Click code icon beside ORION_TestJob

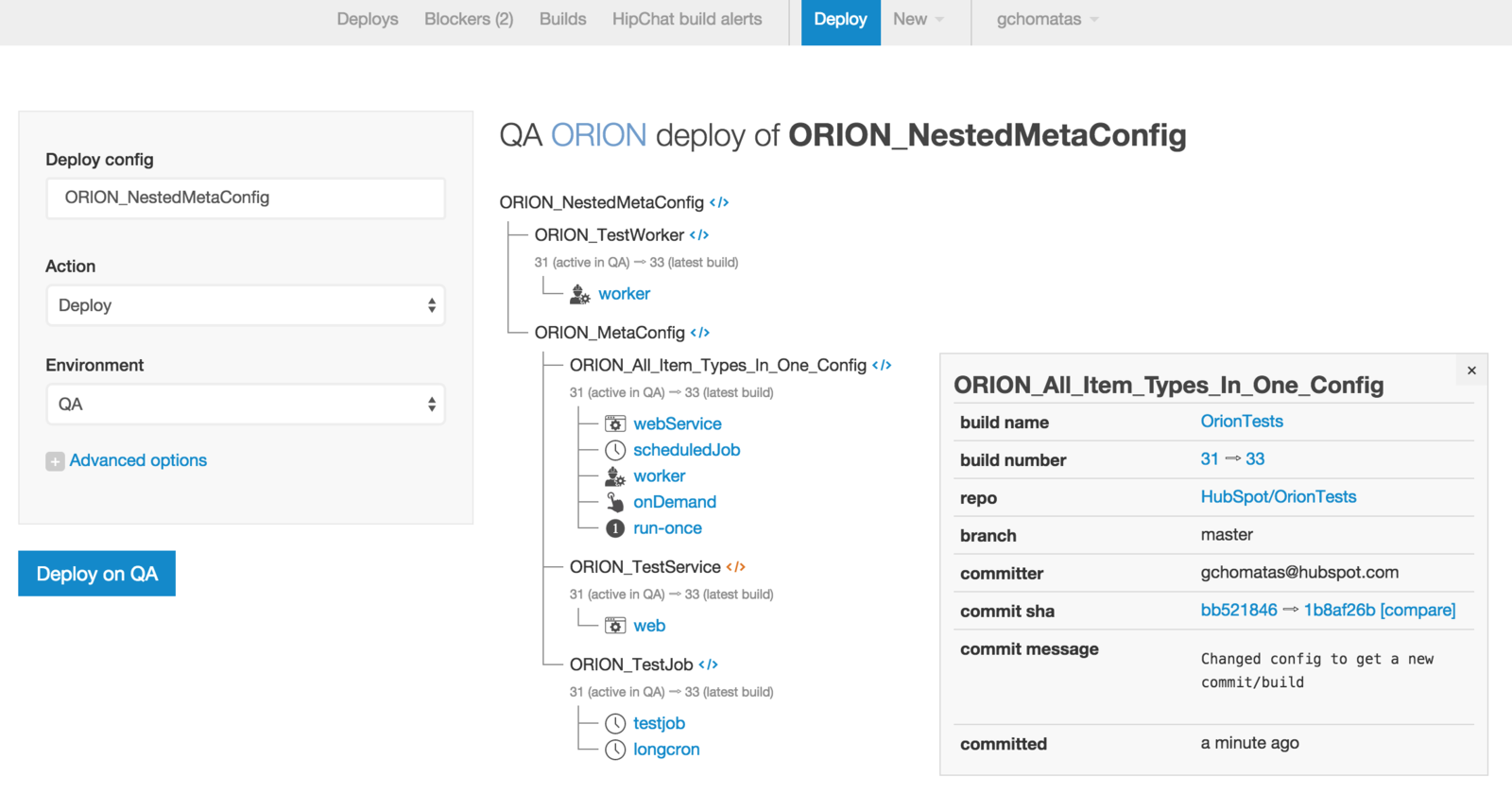pyautogui.click(x=709, y=664)
